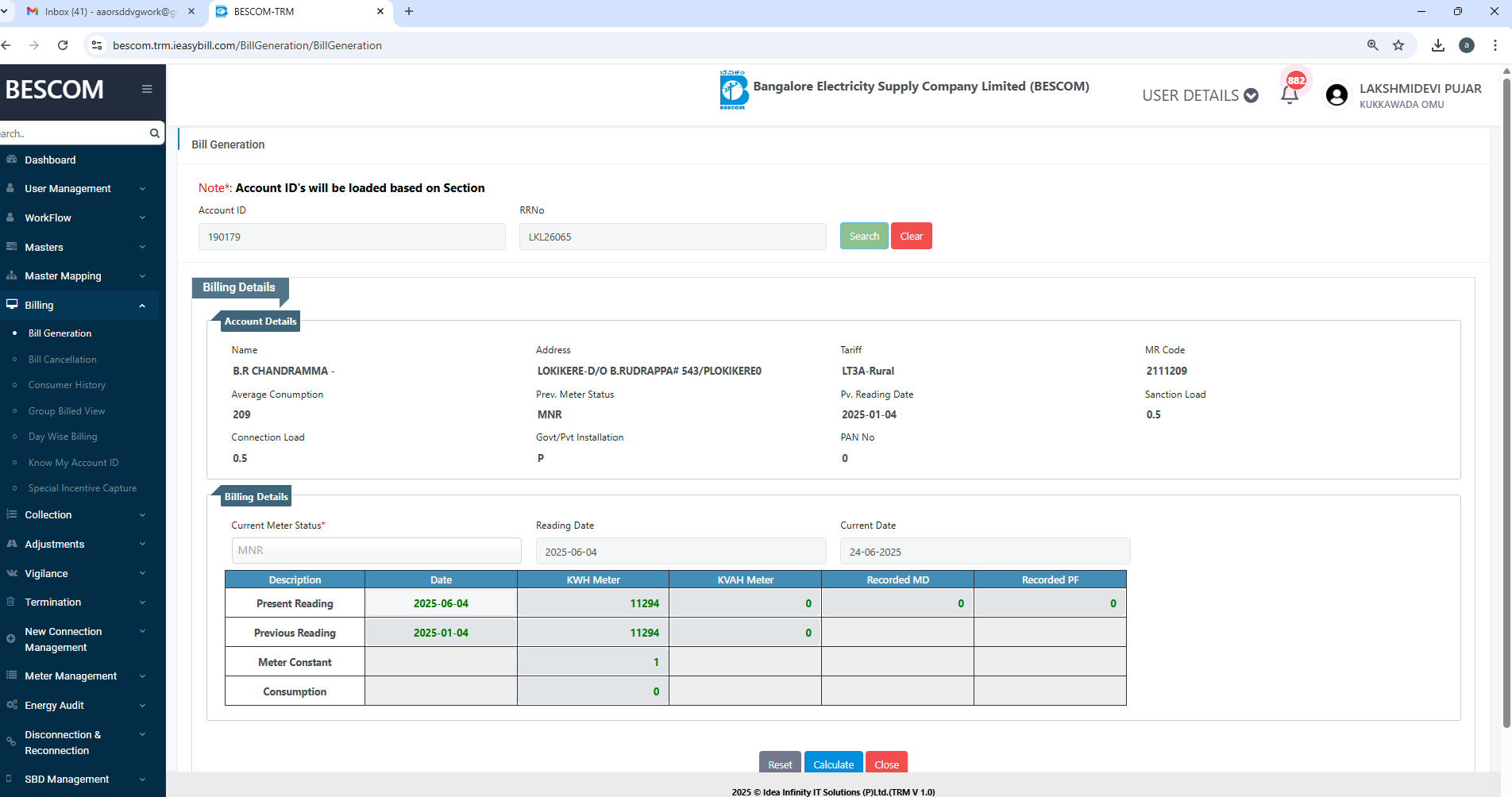Switch to the Inbox Gmail tab
Screen dimensions: 1512x797
pyautogui.click(x=110, y=11)
